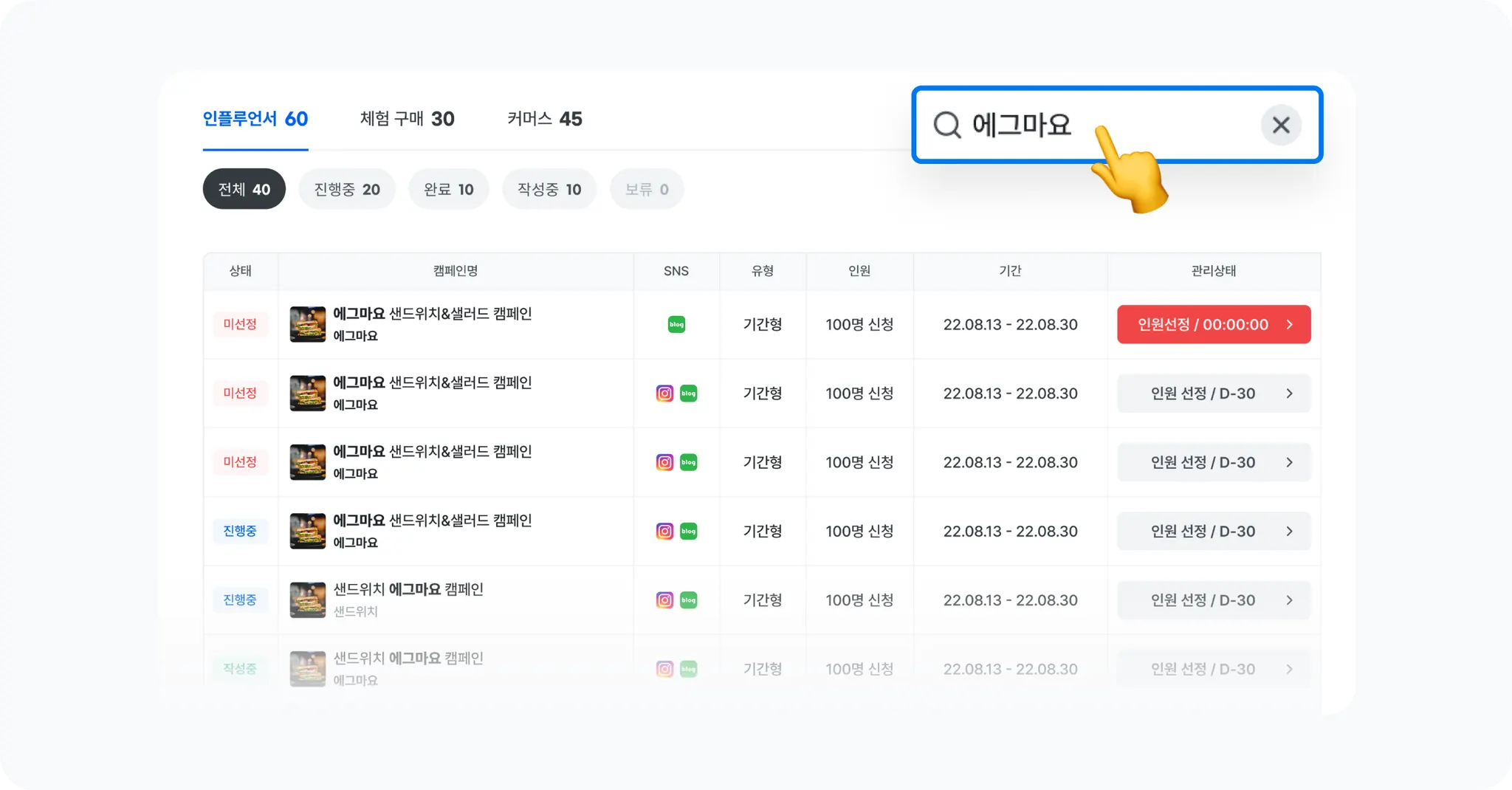
Task: Open the thumbnail beside the red 인원선정 row
Action: coord(308,324)
